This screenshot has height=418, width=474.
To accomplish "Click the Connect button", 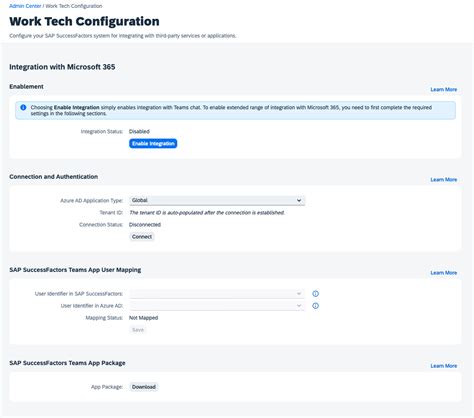I will 142,237.
